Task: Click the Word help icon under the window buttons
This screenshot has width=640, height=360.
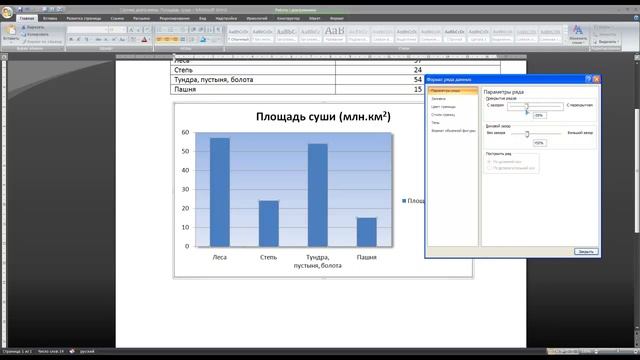Action: 636,18
